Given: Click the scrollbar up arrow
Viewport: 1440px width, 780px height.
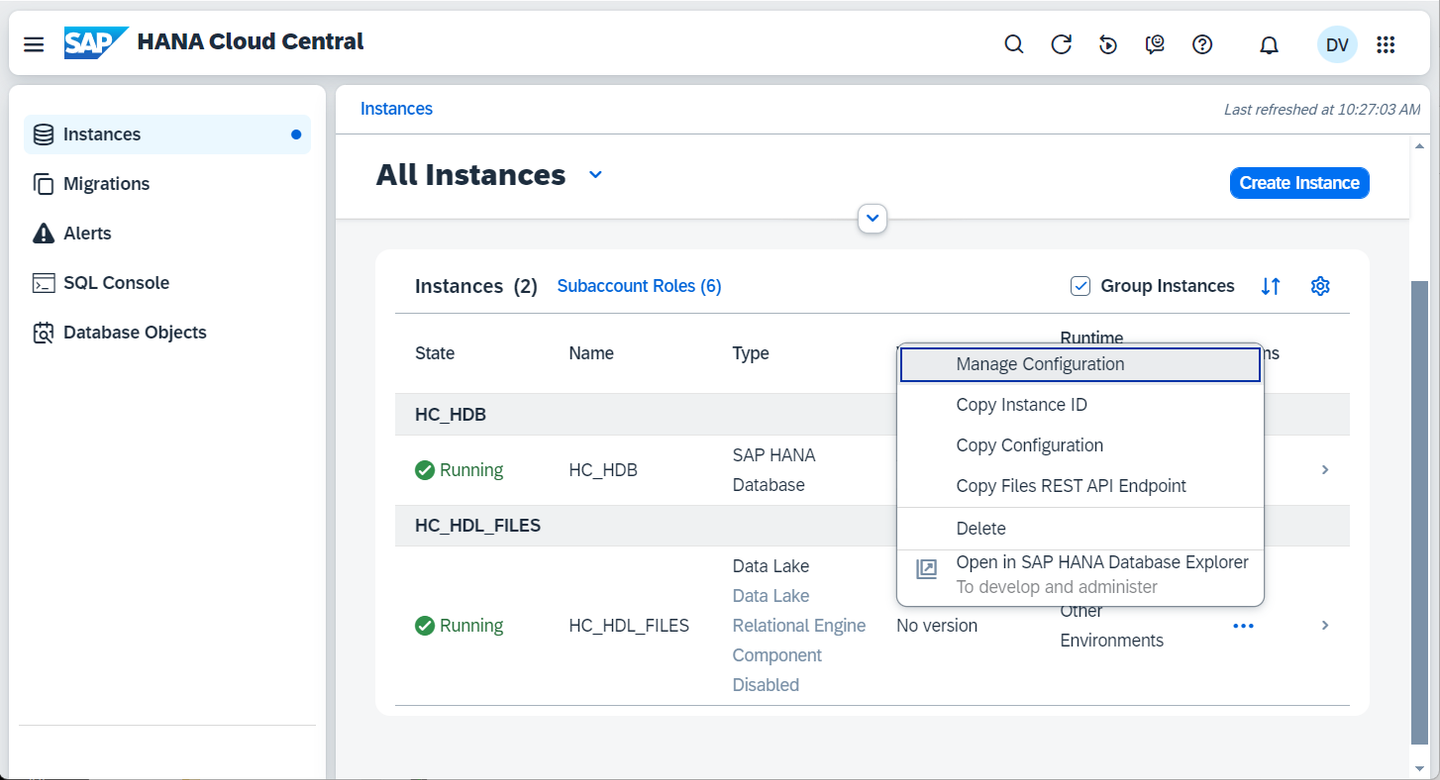Looking at the screenshot, I should pos(1419,146).
